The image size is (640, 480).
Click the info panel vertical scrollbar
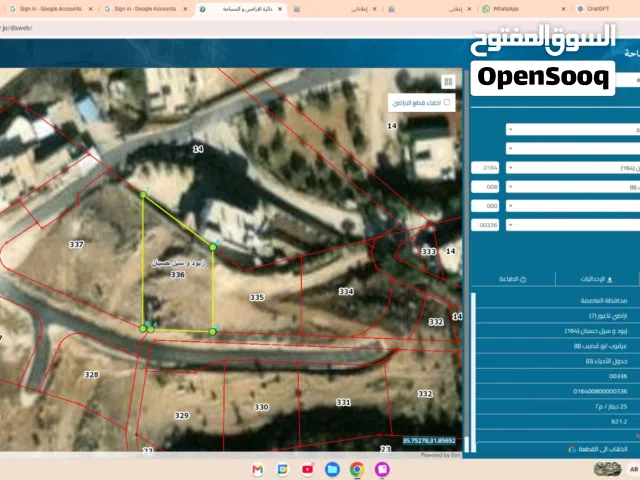click(473, 372)
